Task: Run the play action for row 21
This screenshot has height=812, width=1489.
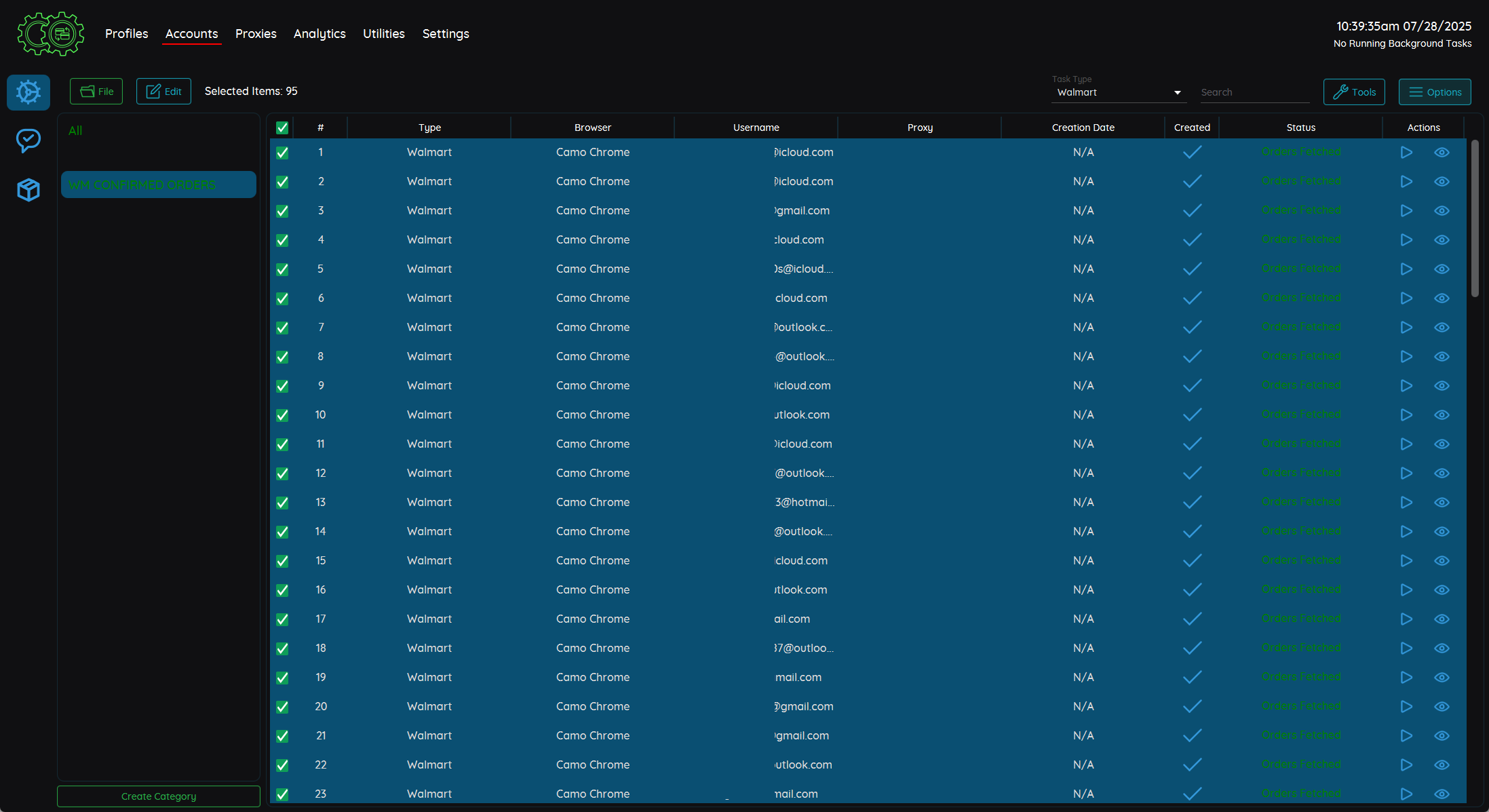Action: 1406,736
